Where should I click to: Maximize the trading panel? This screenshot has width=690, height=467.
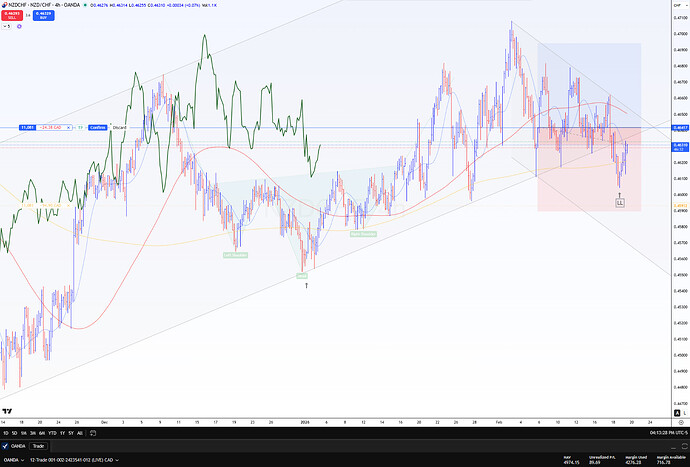684,446
